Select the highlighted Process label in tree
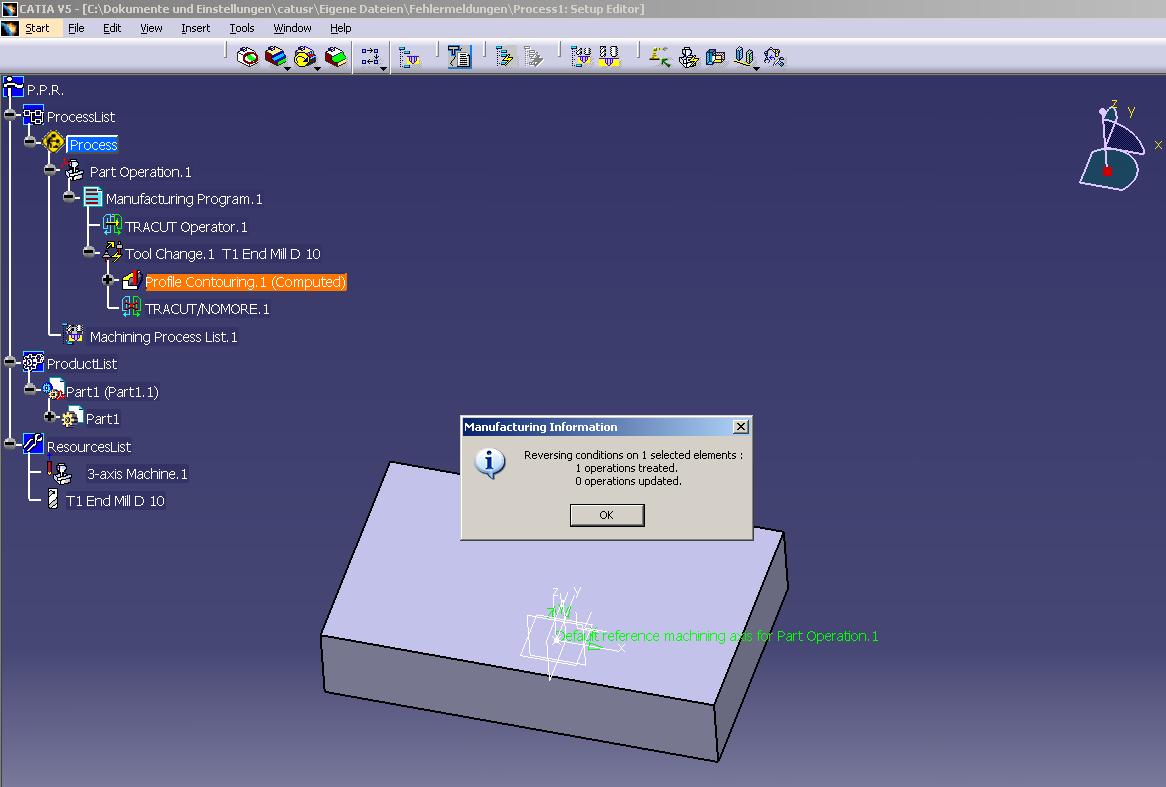Image resolution: width=1166 pixels, height=787 pixels. pyautogui.click(x=93, y=144)
